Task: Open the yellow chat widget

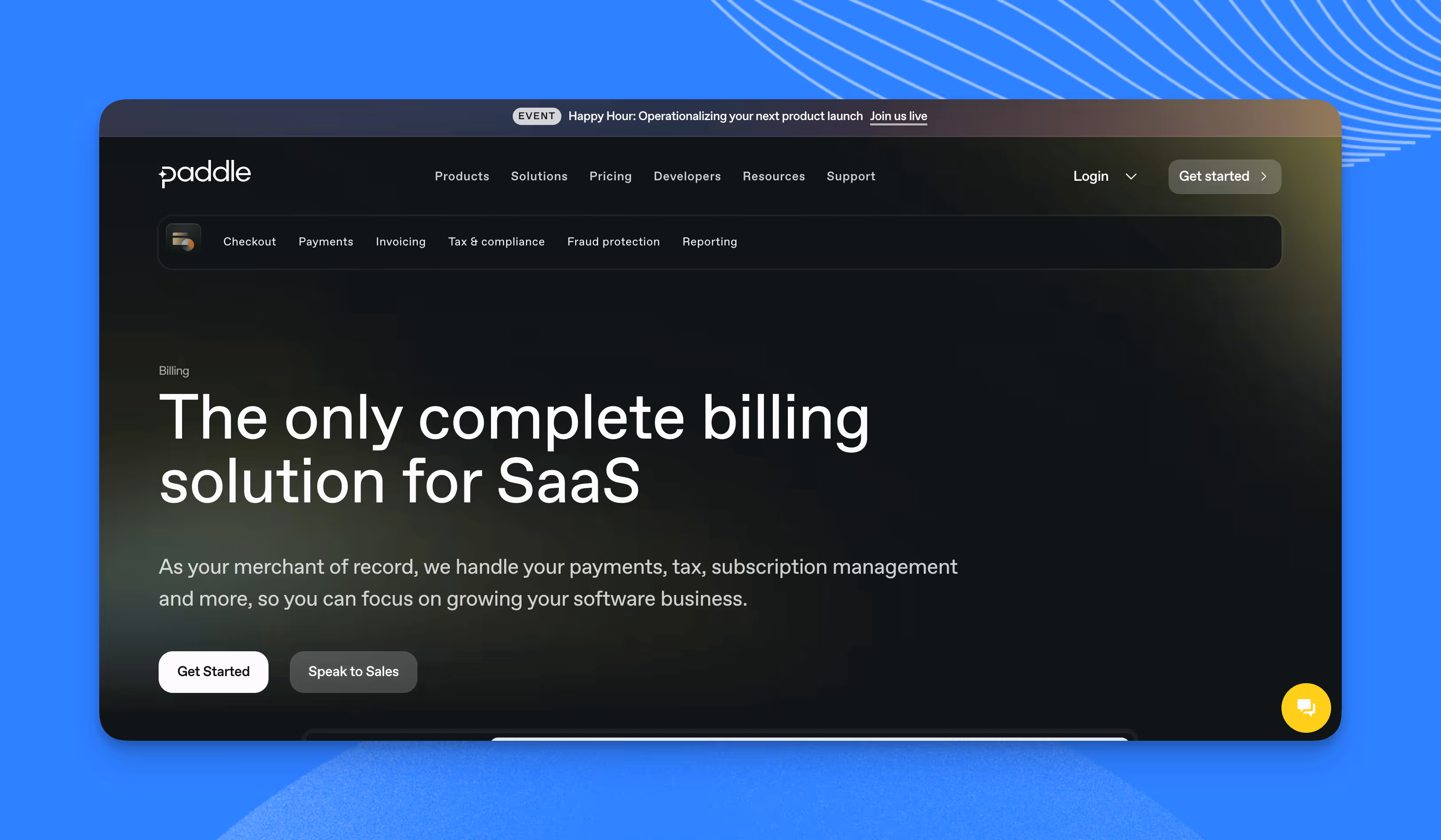Action: 1305,708
